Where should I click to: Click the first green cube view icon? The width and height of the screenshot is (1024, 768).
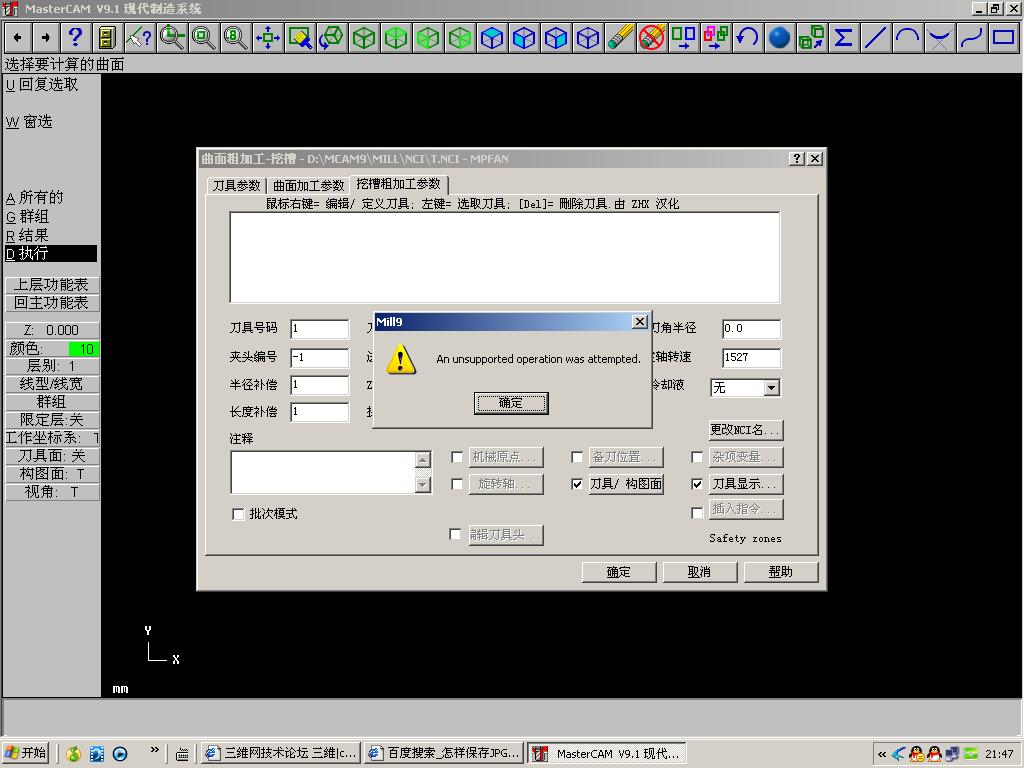[x=364, y=38]
